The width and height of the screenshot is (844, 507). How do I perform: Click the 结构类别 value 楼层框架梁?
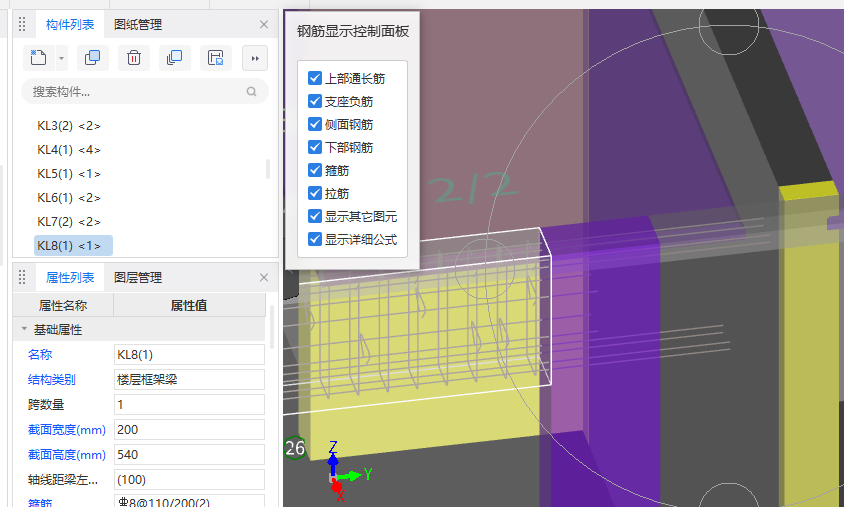point(189,379)
